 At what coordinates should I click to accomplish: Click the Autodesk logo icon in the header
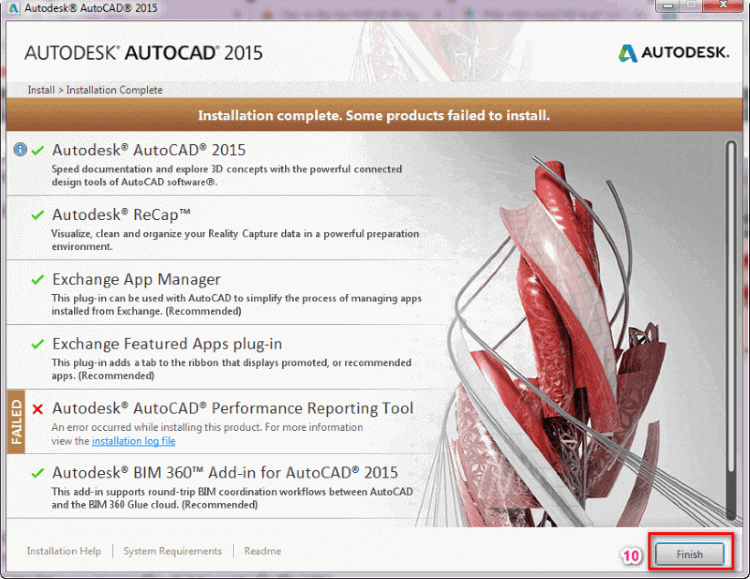628,53
